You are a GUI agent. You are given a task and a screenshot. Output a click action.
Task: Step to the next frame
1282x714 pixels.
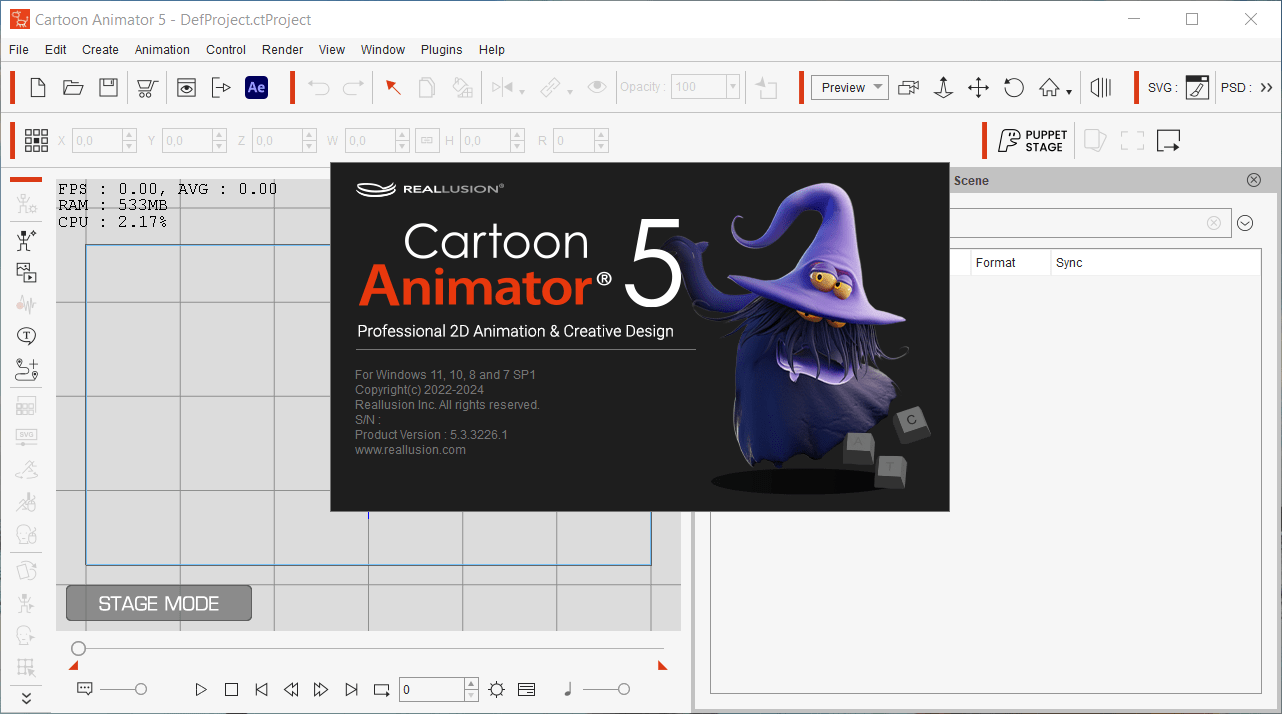321,689
